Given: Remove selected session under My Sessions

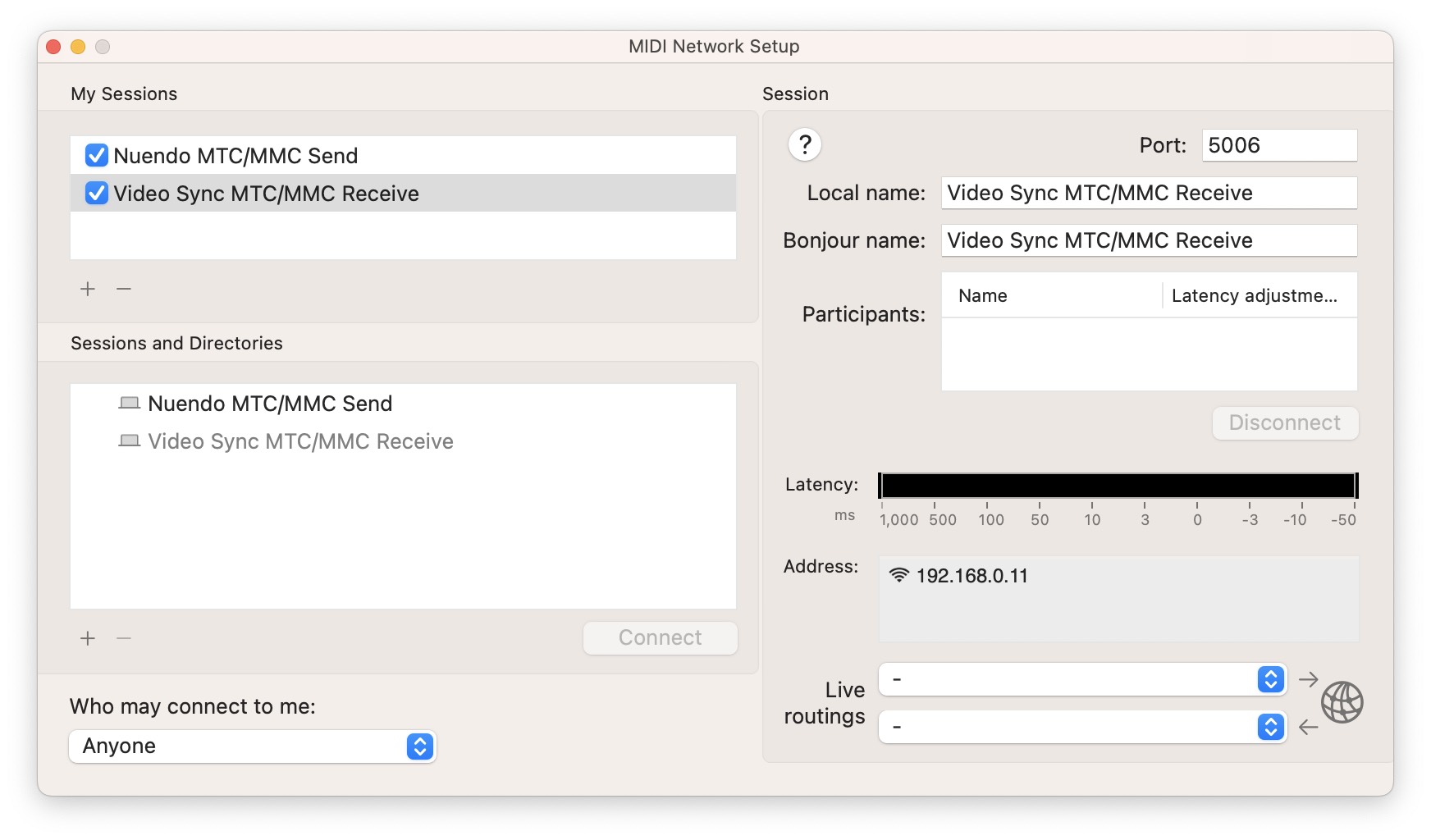Looking at the screenshot, I should point(124,289).
